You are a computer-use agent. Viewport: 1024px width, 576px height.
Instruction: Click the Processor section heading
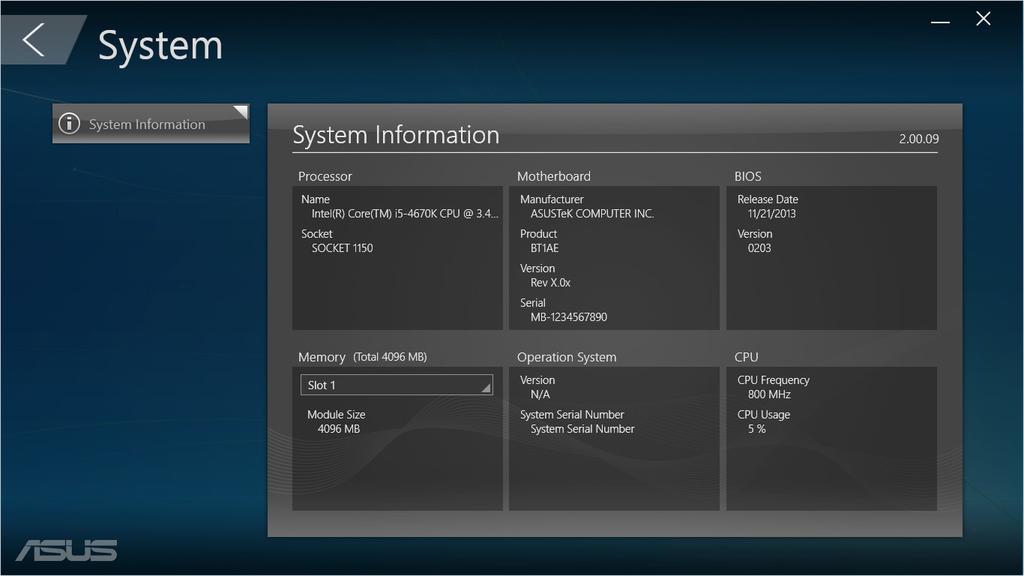[325, 176]
